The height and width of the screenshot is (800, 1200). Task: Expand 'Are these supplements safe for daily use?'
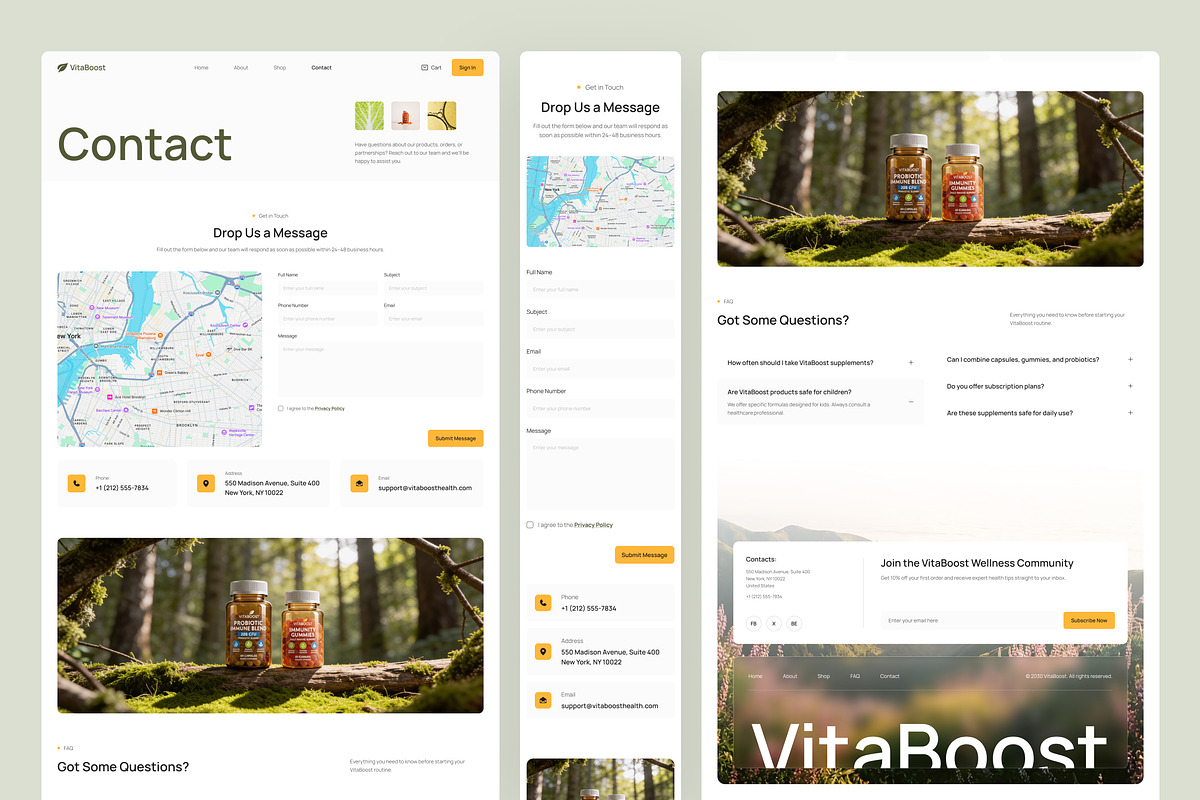tap(1130, 413)
